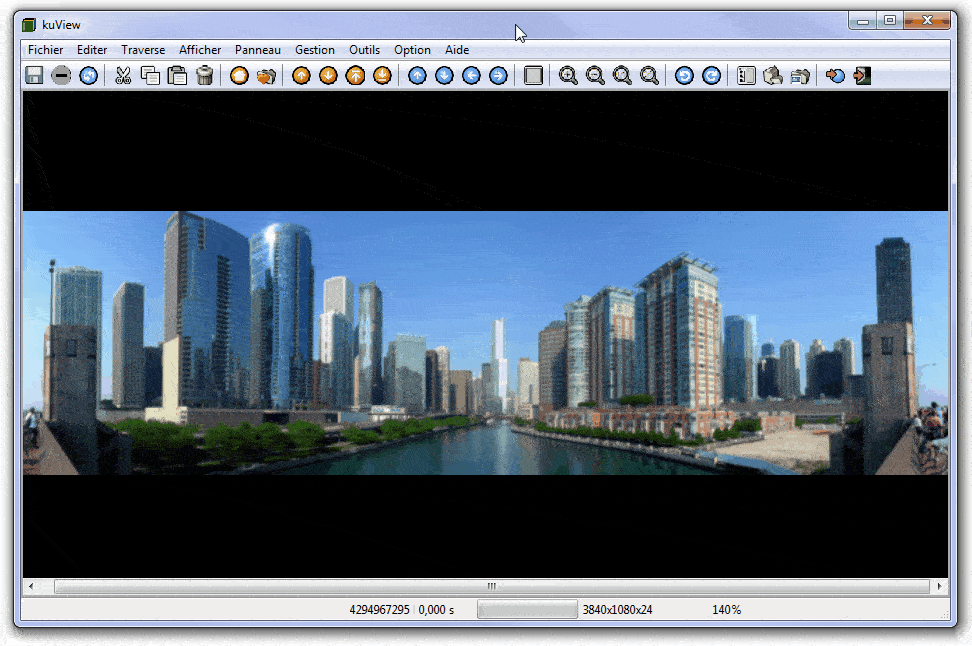Click the orange home icon

(x=239, y=76)
